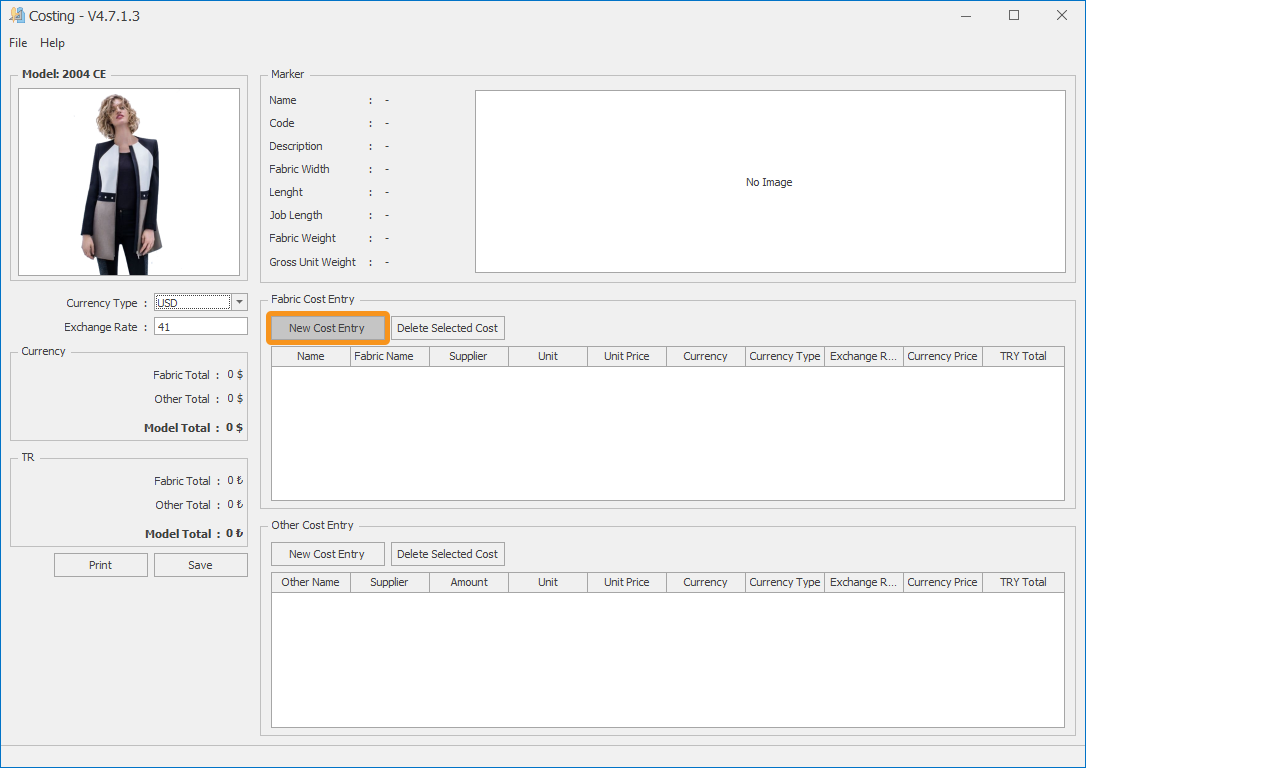1270x768 pixels.
Task: Click the Costing app icon in title bar
Action: click(16, 15)
